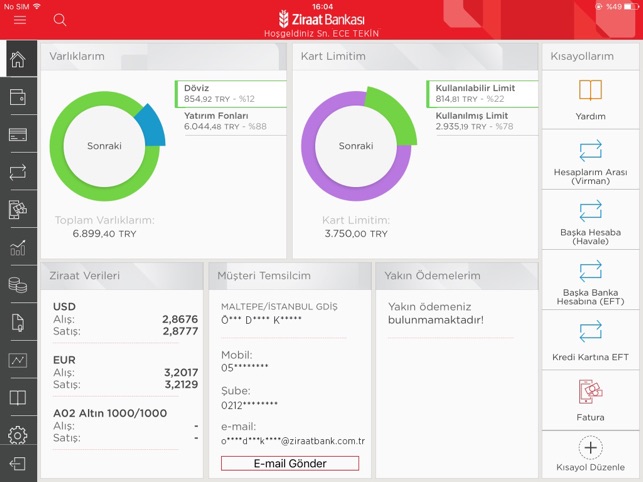Open Başka Banka Hesabına (EFT) shortcut

tap(590, 281)
